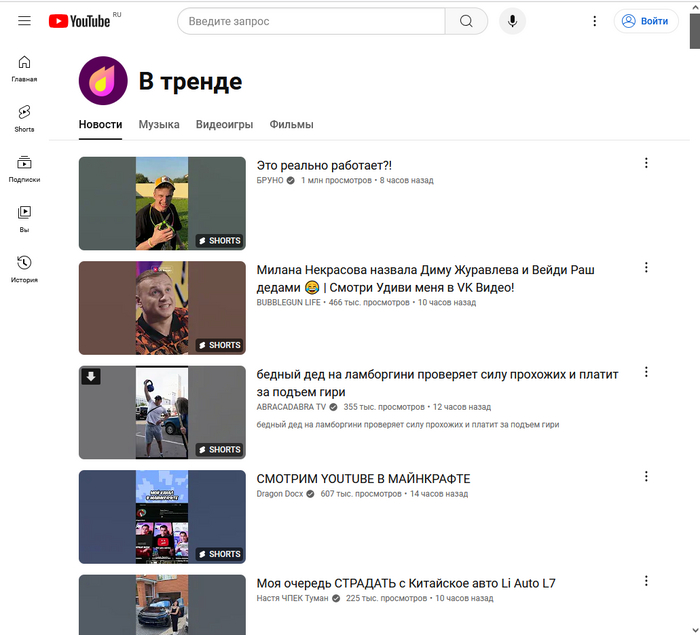700x635 pixels.
Task: Open thumbnail of бедный дед на ламборгини
Action: [x=162, y=412]
